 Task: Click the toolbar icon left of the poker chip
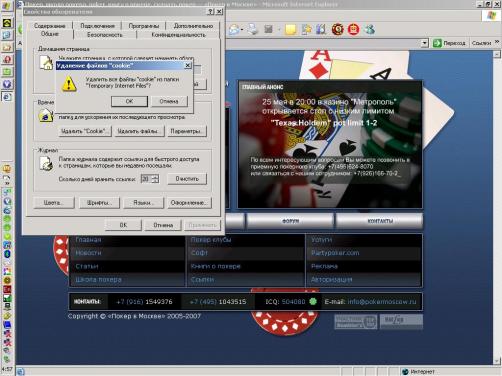click(x=321, y=30)
